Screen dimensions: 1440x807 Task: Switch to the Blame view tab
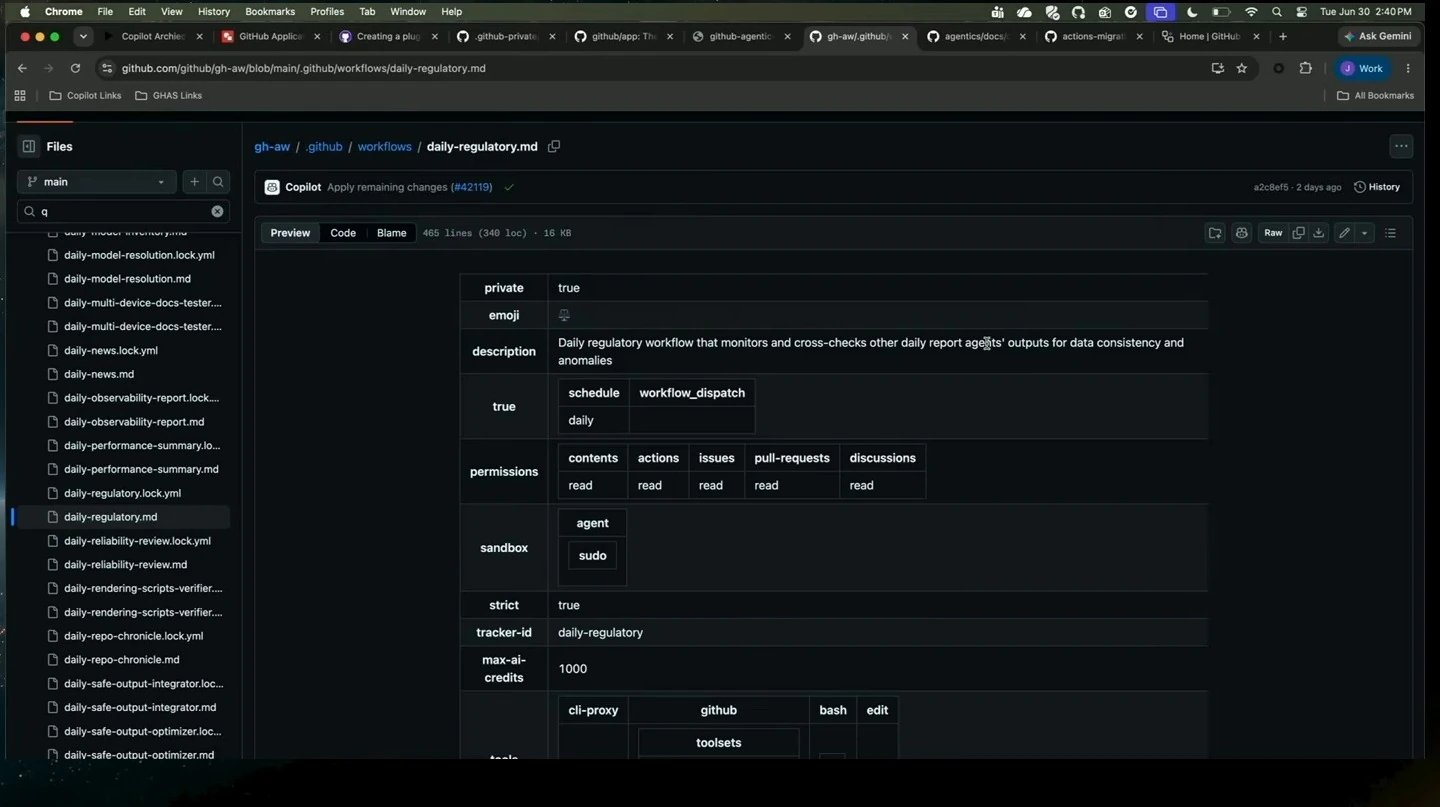[x=391, y=233]
